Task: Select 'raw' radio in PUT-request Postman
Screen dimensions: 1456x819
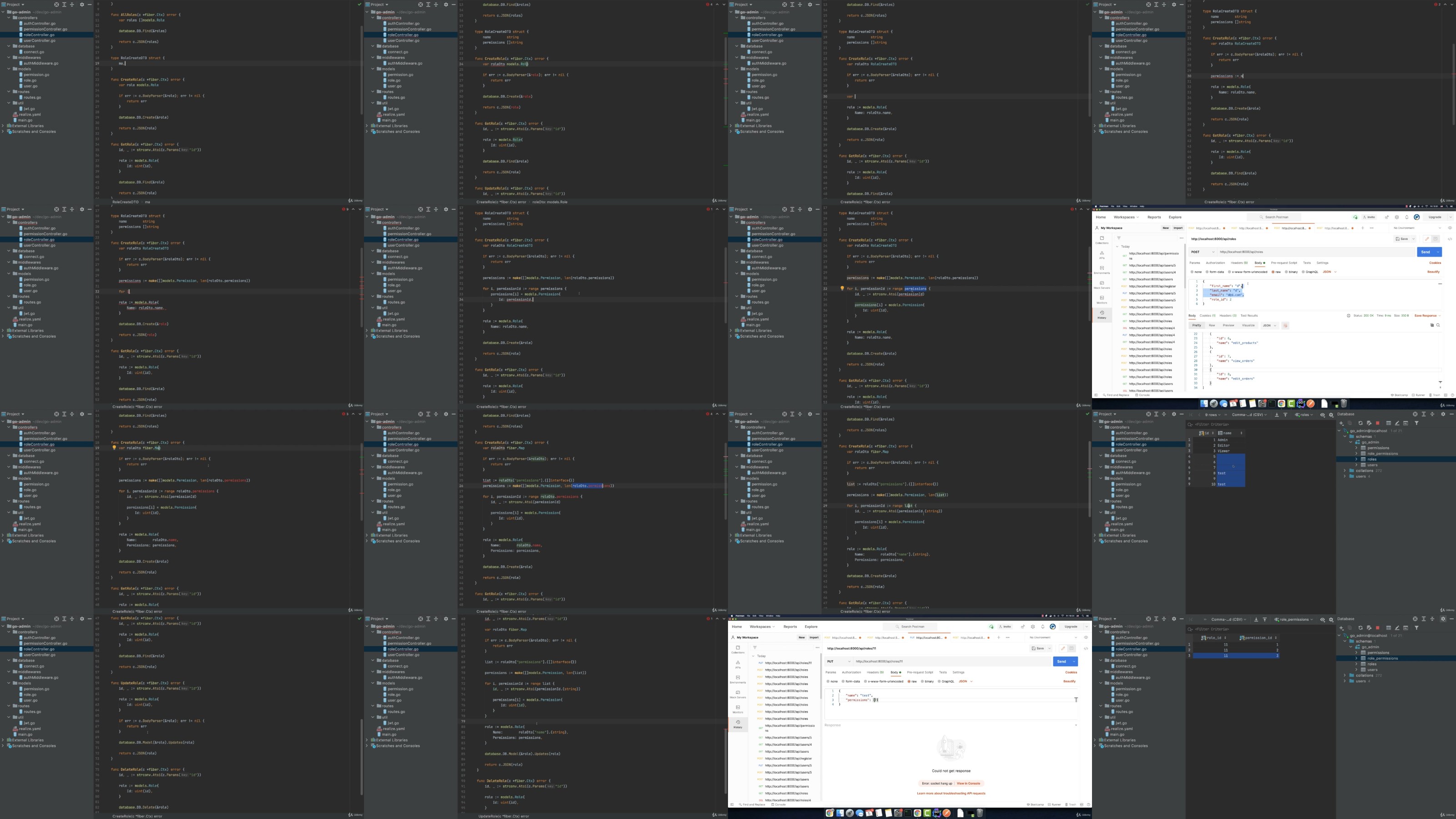Action: pos(912,682)
